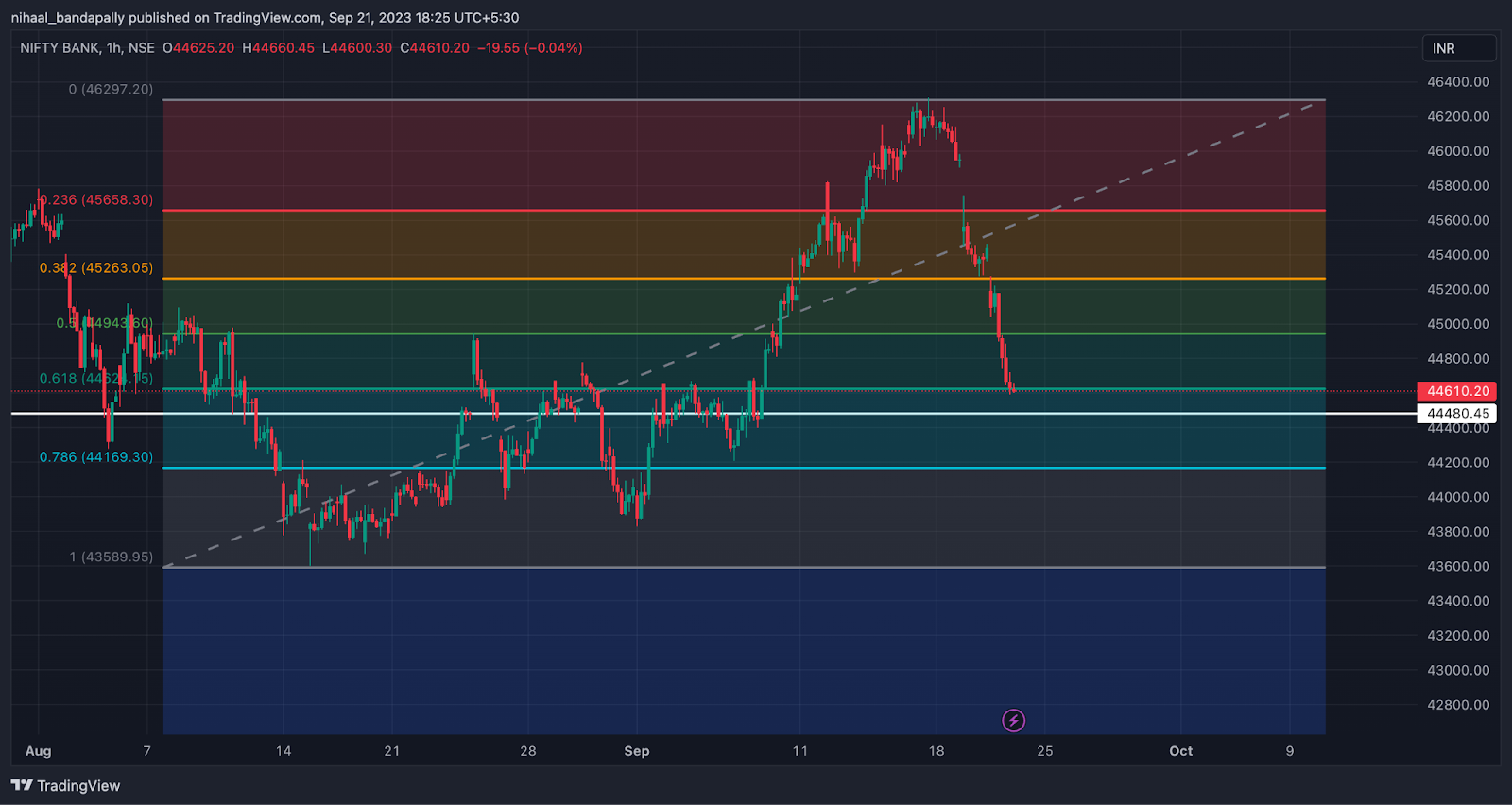Screen dimensions: 1512x805
Task: Click the TradingView wordmark text
Action: click(x=78, y=786)
